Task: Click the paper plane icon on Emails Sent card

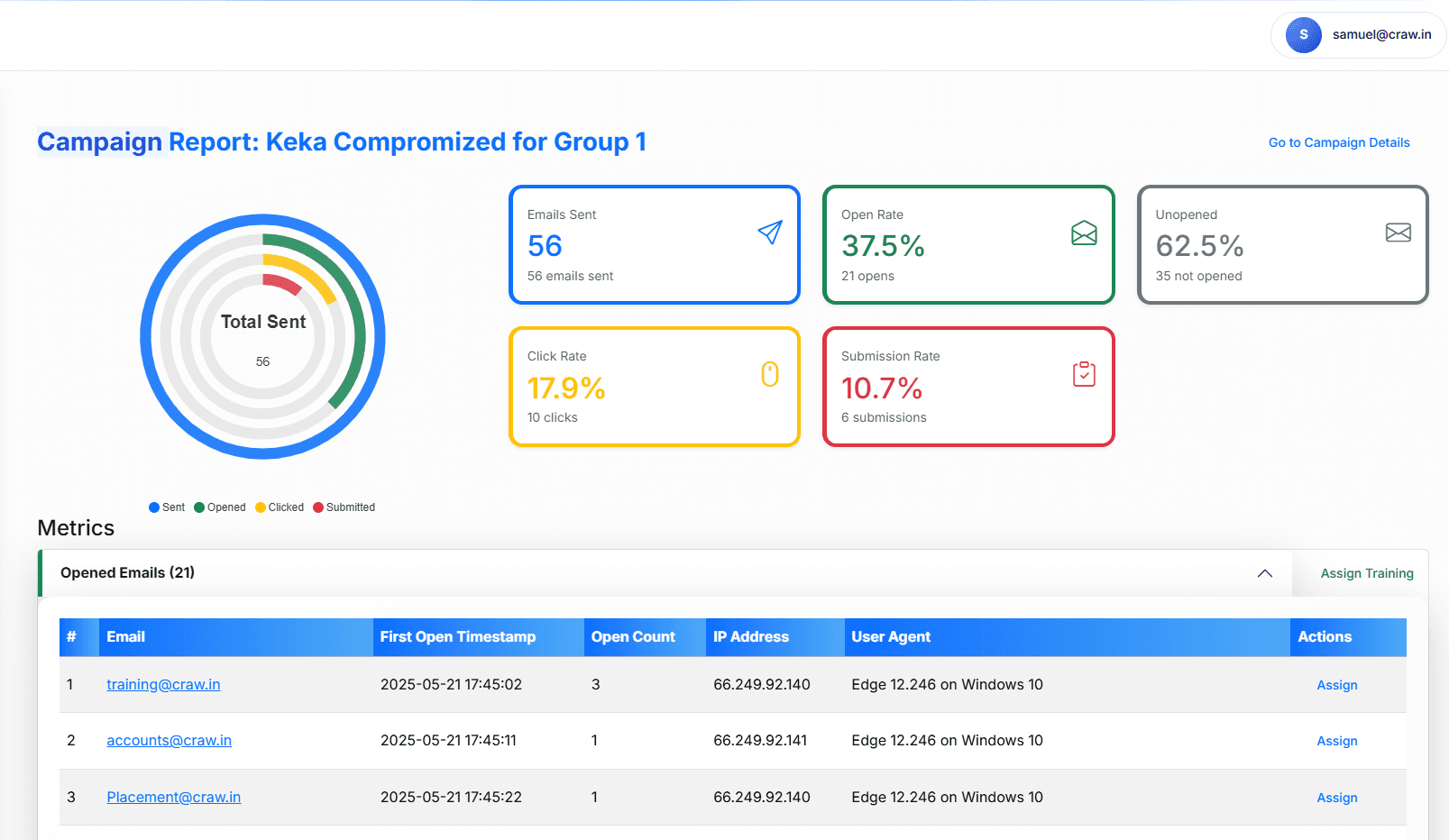Action: (x=769, y=233)
